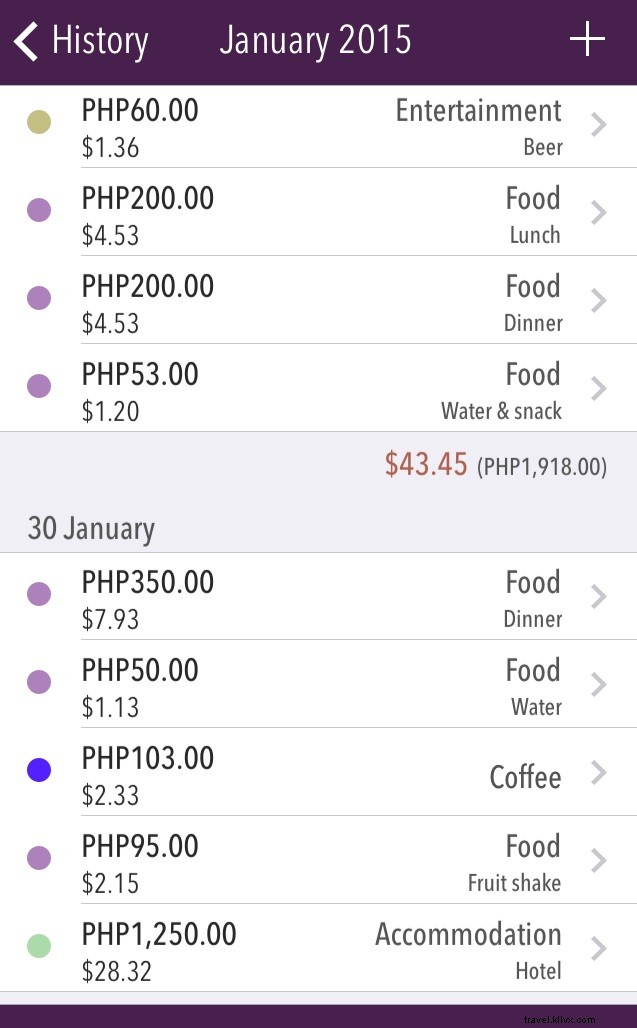
Task: Open the Lunch expense detail chevron
Action: tap(598, 213)
